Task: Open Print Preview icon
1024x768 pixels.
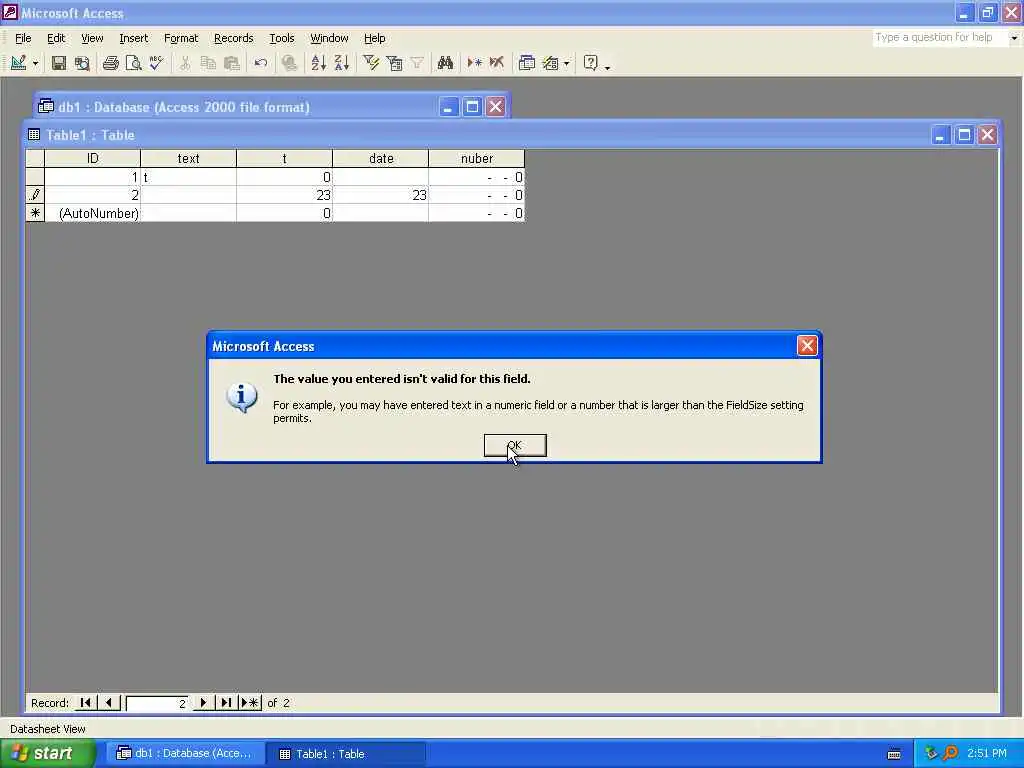Action: click(x=133, y=63)
